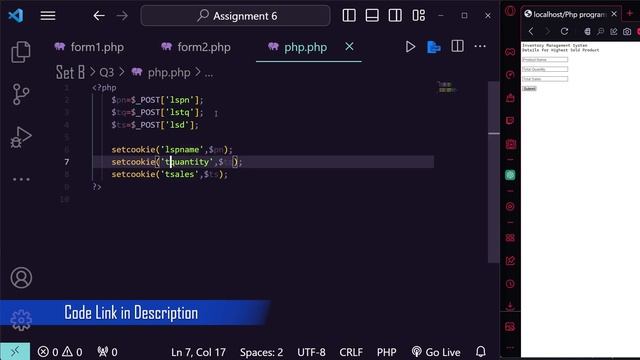Open Explorer in the activity bar
This screenshot has width=640, height=360.
21,52
